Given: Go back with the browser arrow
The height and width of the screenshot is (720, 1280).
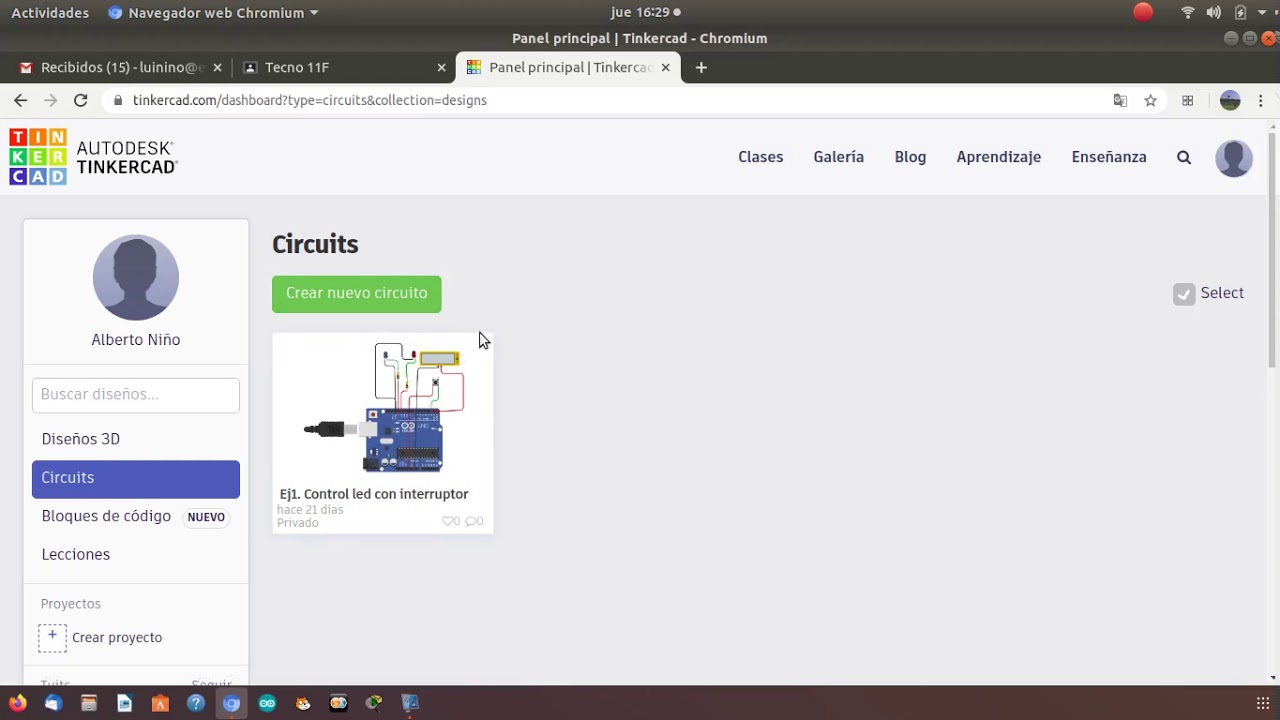Looking at the screenshot, I should [x=20, y=100].
